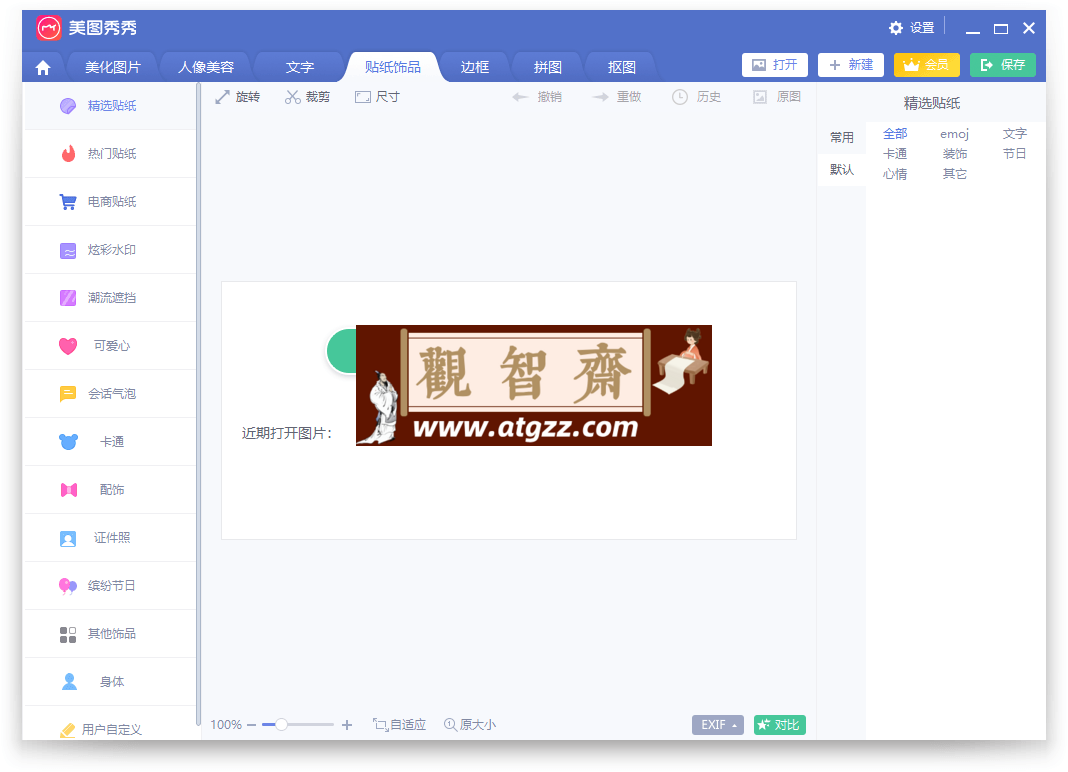
Task: Open 会话气泡 speech bubble stickers
Action: (110, 394)
